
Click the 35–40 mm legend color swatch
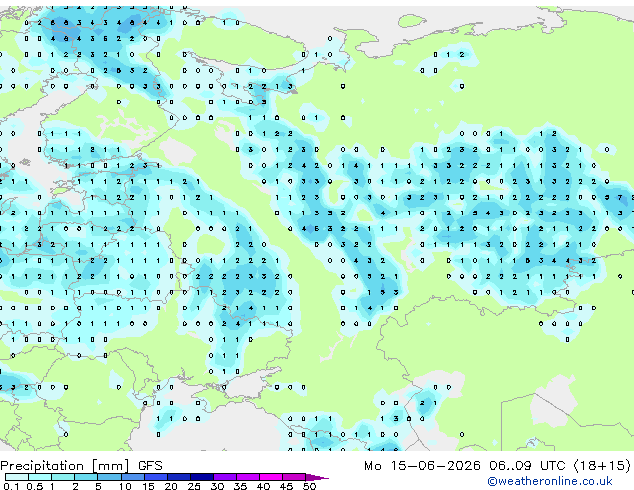247,477
